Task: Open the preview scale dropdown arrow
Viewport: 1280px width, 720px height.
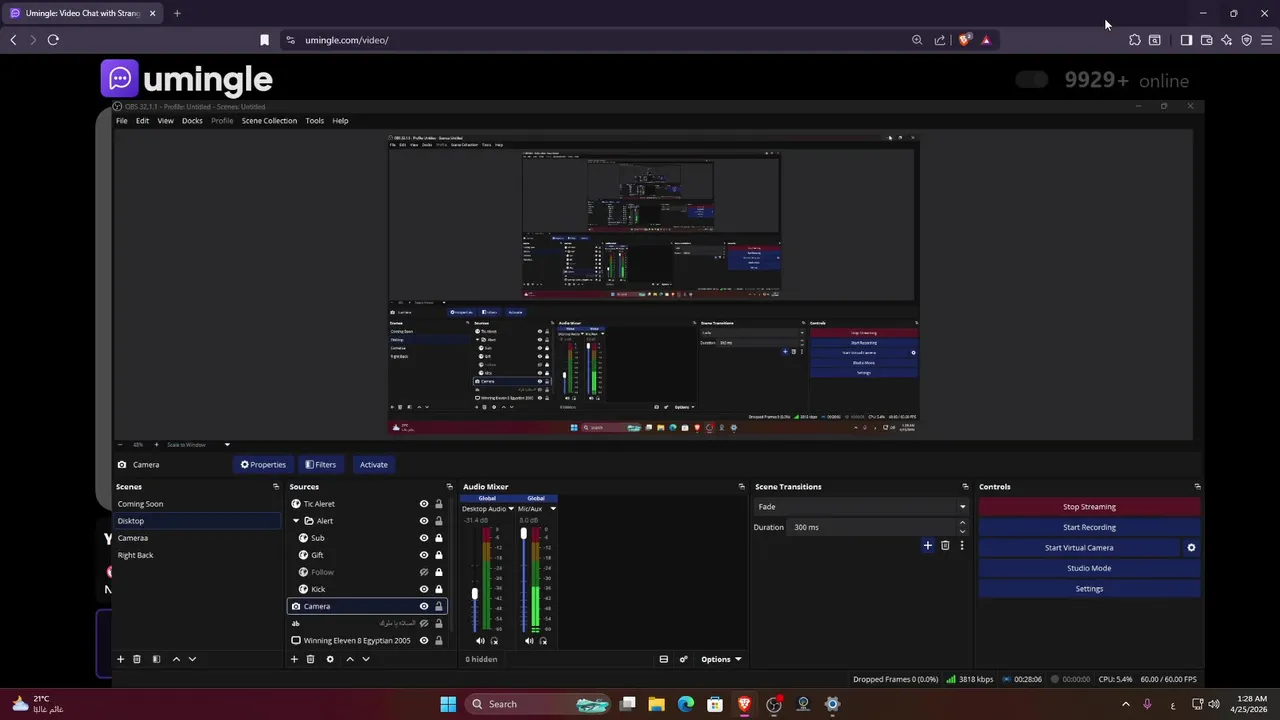Action: tap(227, 445)
